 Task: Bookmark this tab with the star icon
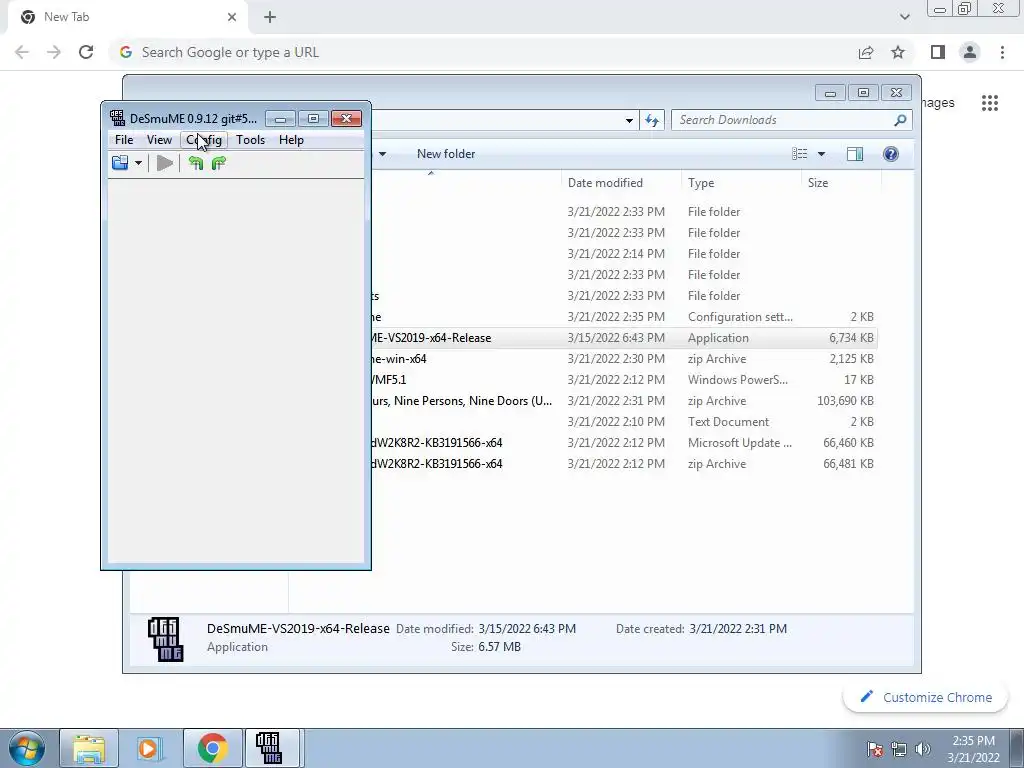(898, 52)
